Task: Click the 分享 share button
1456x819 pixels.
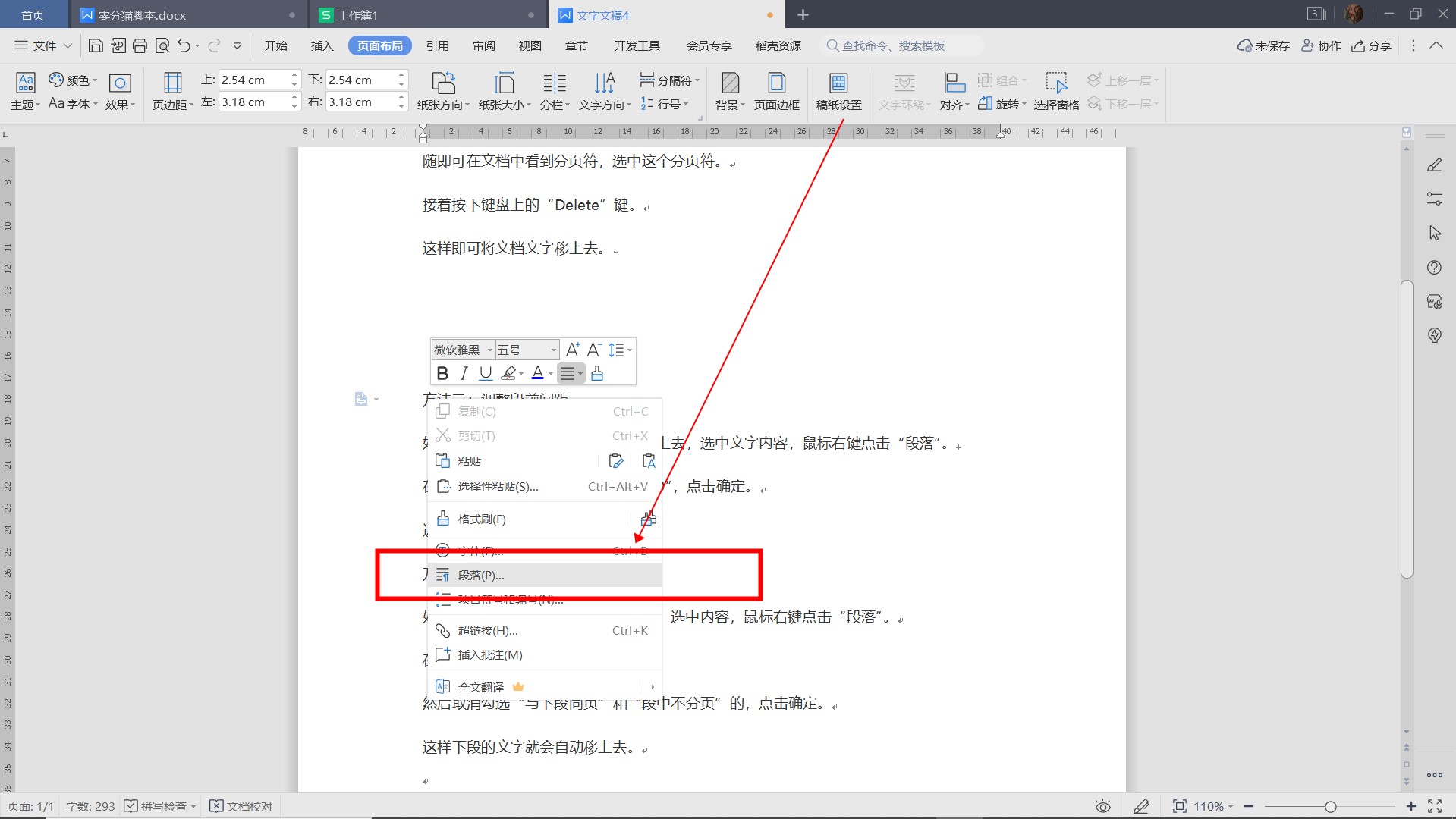Action: pyautogui.click(x=1371, y=46)
